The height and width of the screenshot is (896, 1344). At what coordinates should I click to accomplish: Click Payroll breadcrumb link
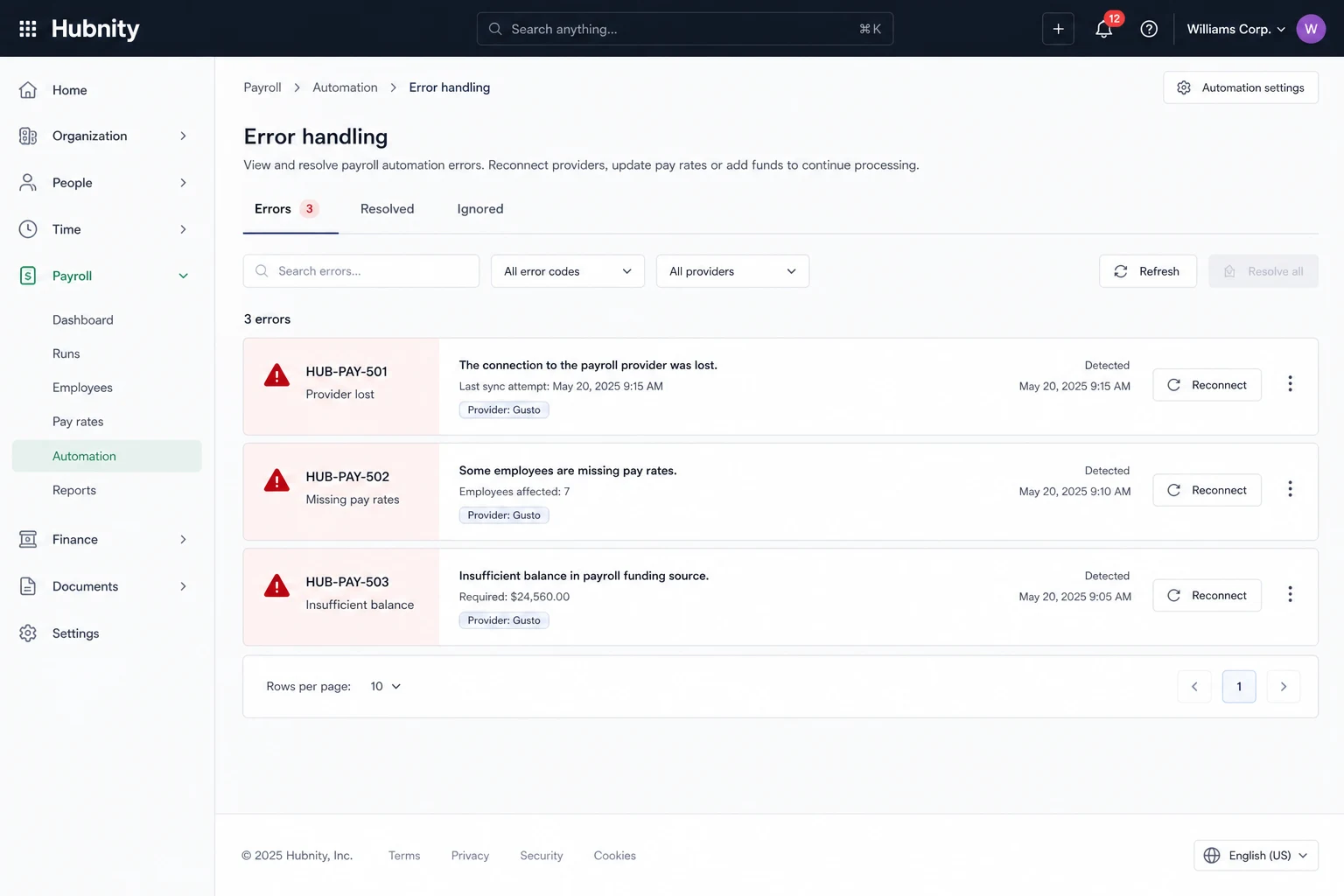click(262, 87)
